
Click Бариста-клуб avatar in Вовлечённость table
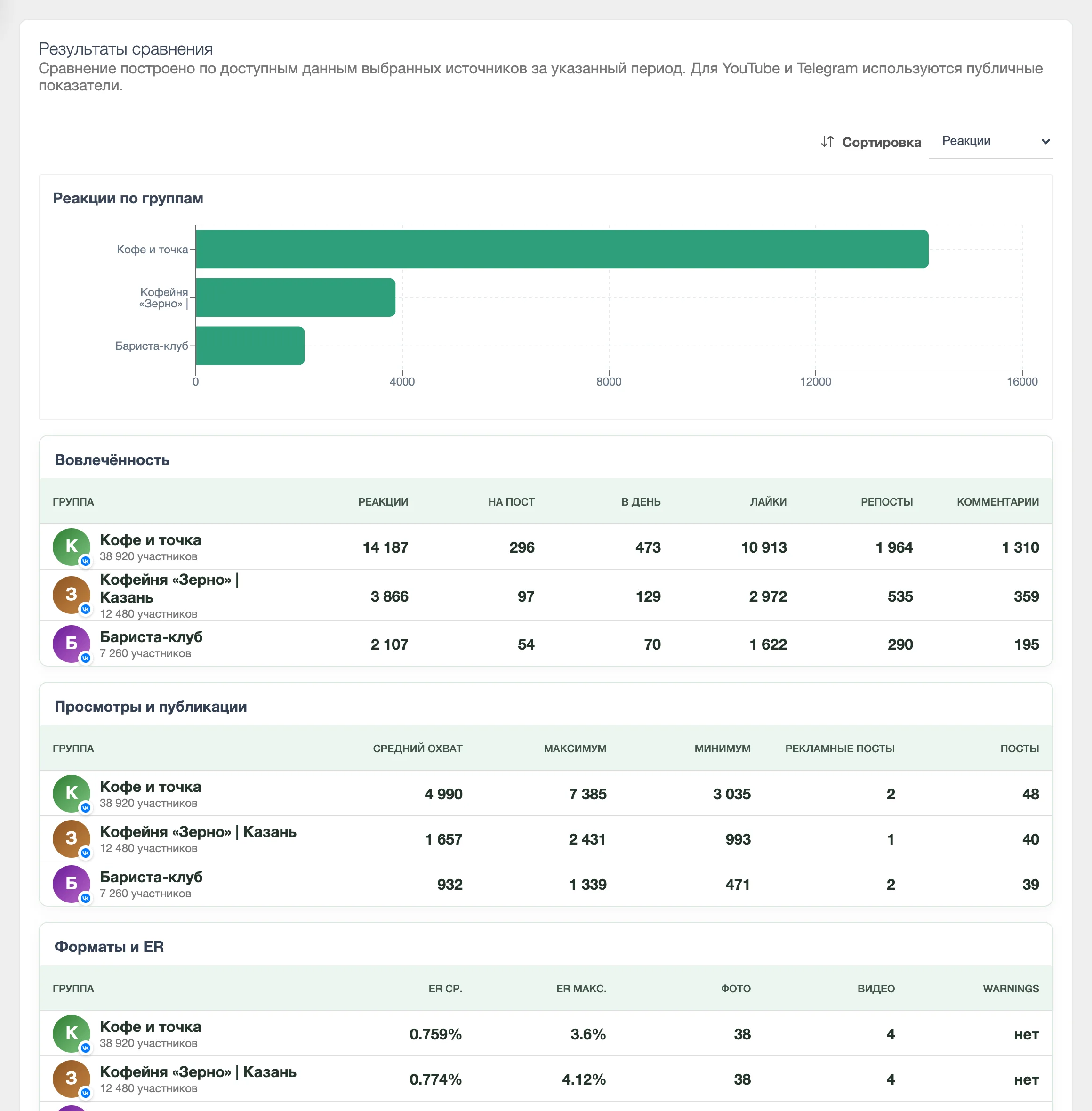[x=72, y=644]
